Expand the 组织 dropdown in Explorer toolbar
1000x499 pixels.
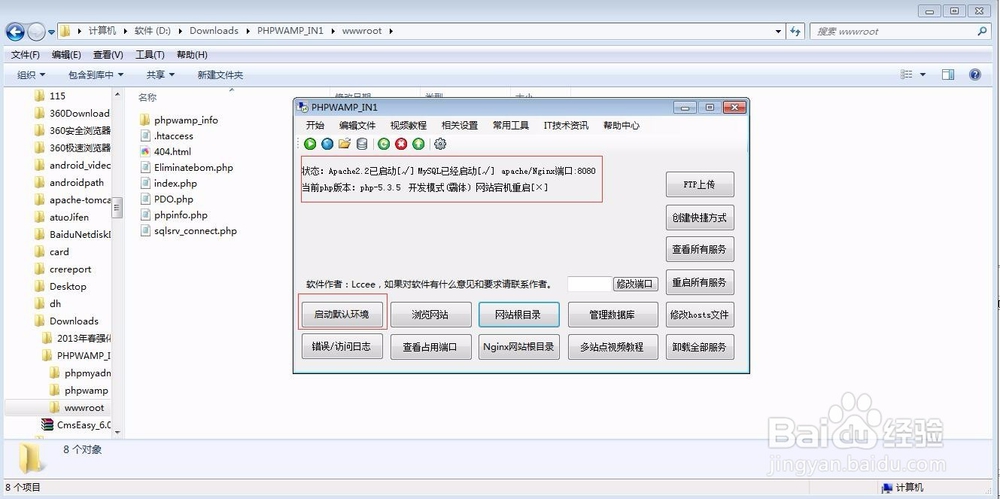tap(31, 75)
